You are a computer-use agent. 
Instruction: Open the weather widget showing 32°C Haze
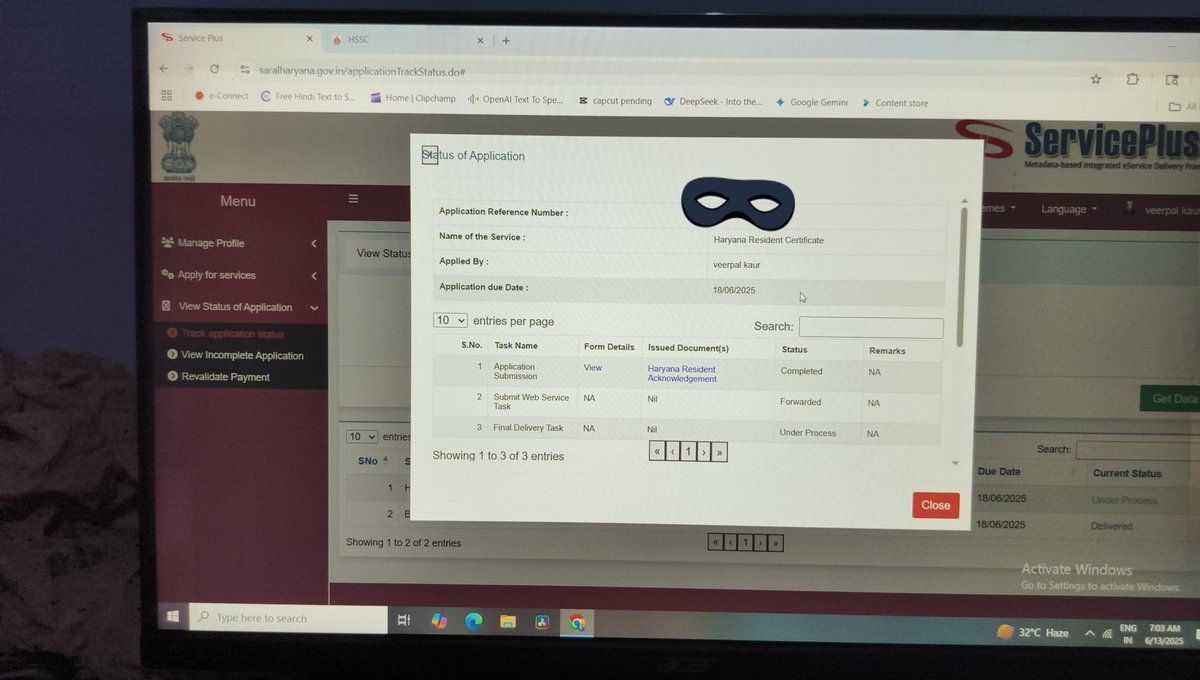pyautogui.click(x=1032, y=632)
